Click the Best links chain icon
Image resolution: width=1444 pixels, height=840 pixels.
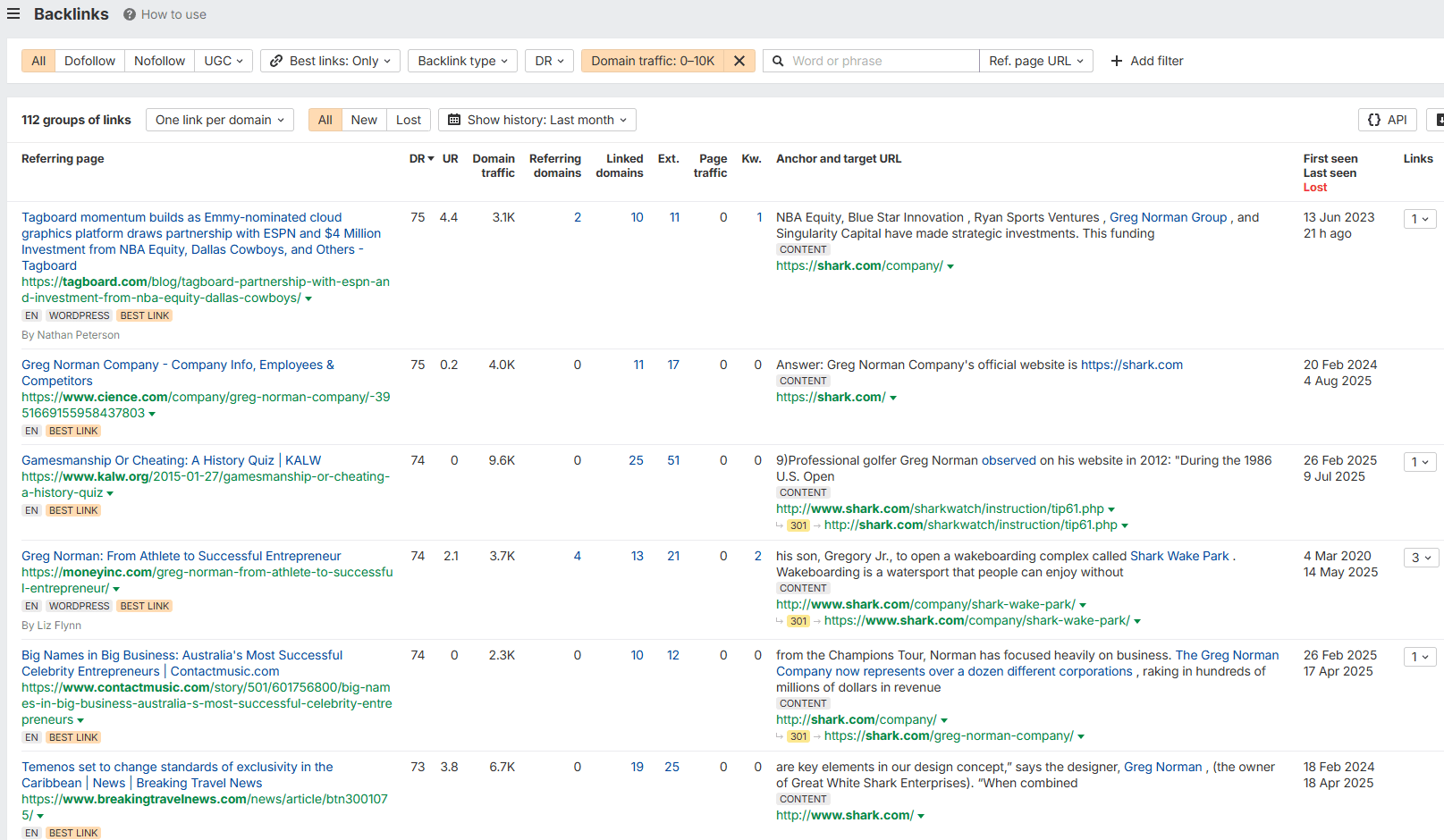coord(276,61)
